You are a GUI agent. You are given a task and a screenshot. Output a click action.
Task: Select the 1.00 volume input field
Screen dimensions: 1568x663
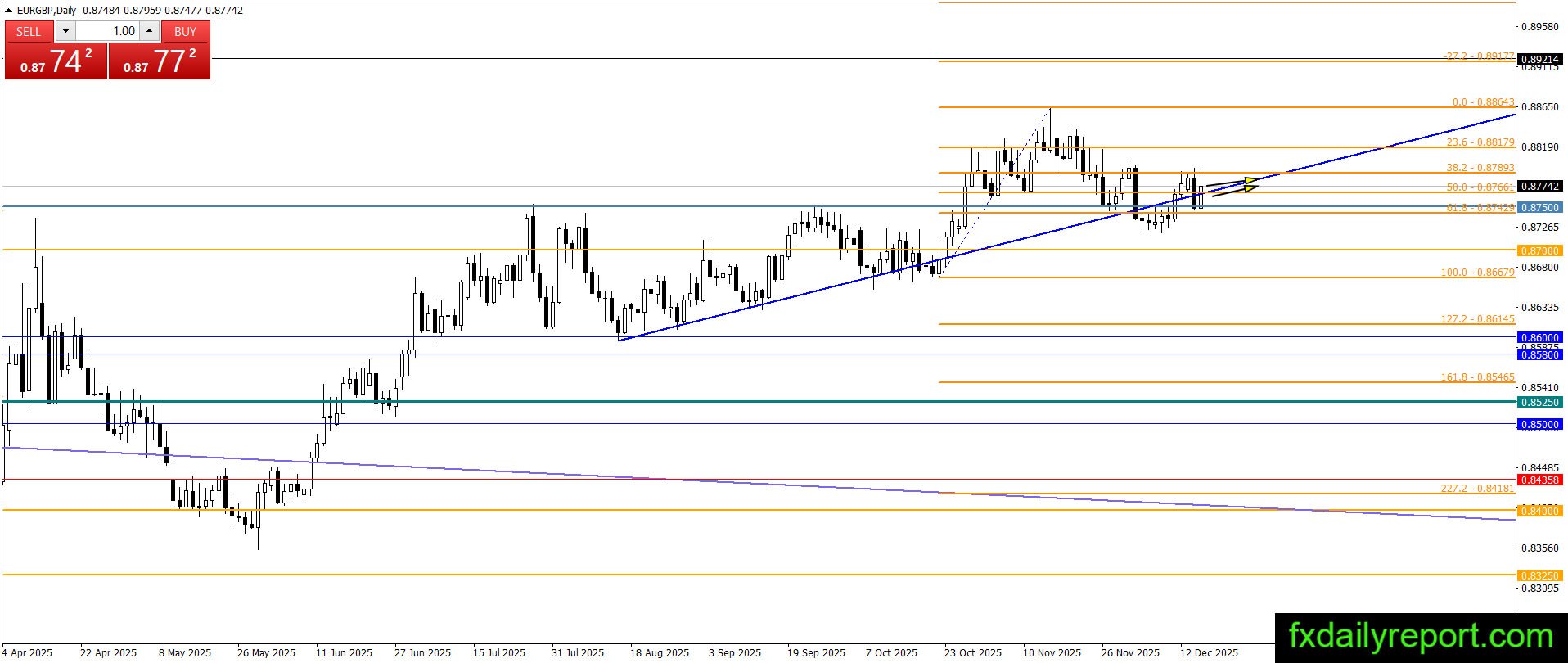107,31
